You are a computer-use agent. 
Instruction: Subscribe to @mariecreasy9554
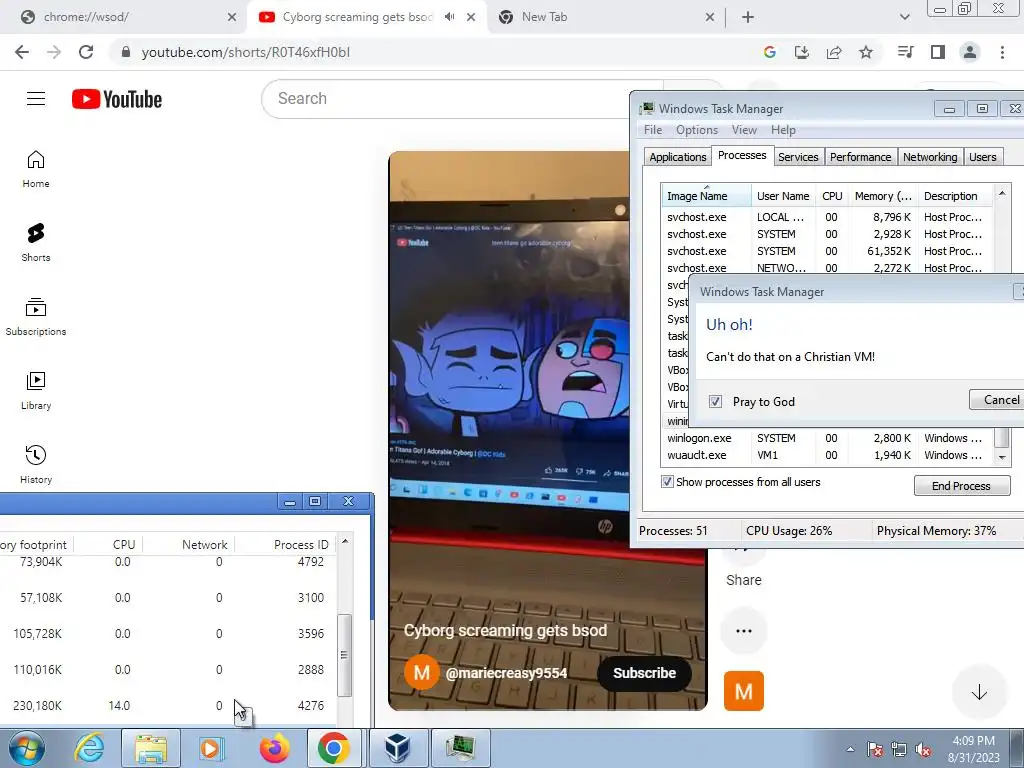(644, 673)
